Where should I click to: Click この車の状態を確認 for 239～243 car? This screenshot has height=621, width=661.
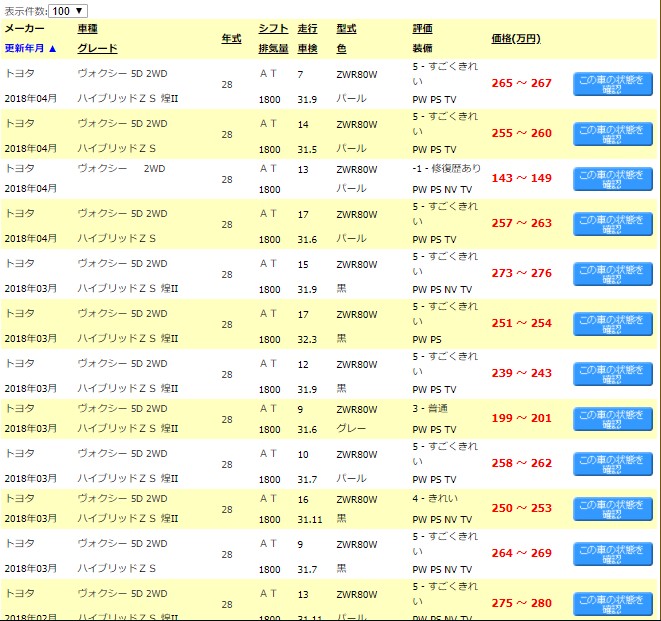613,374
